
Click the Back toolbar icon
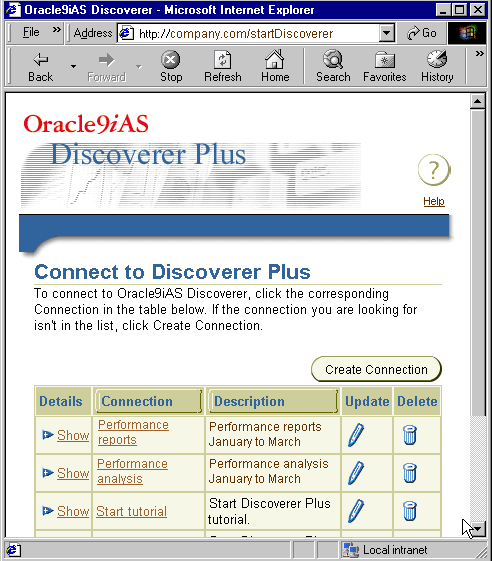[41, 60]
